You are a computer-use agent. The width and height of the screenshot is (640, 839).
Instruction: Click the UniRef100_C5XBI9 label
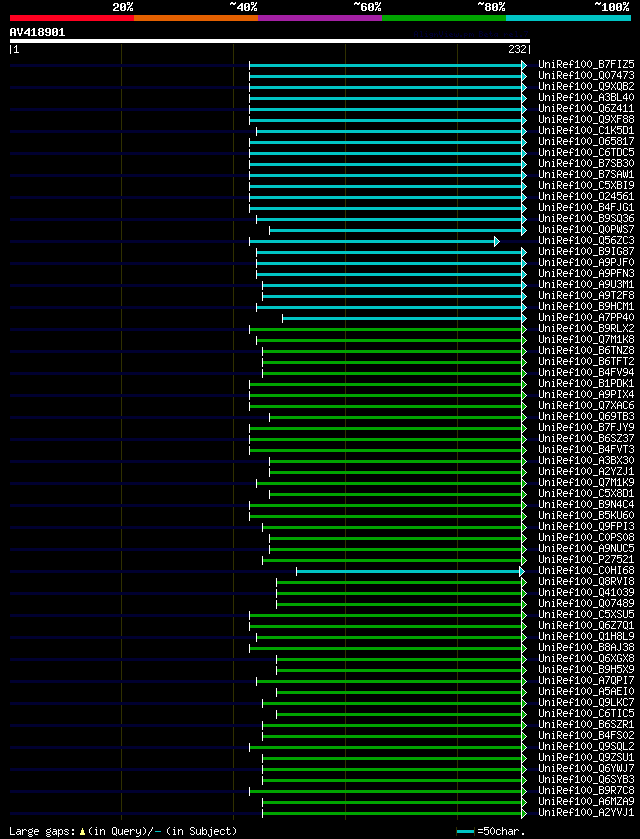tap(586, 186)
